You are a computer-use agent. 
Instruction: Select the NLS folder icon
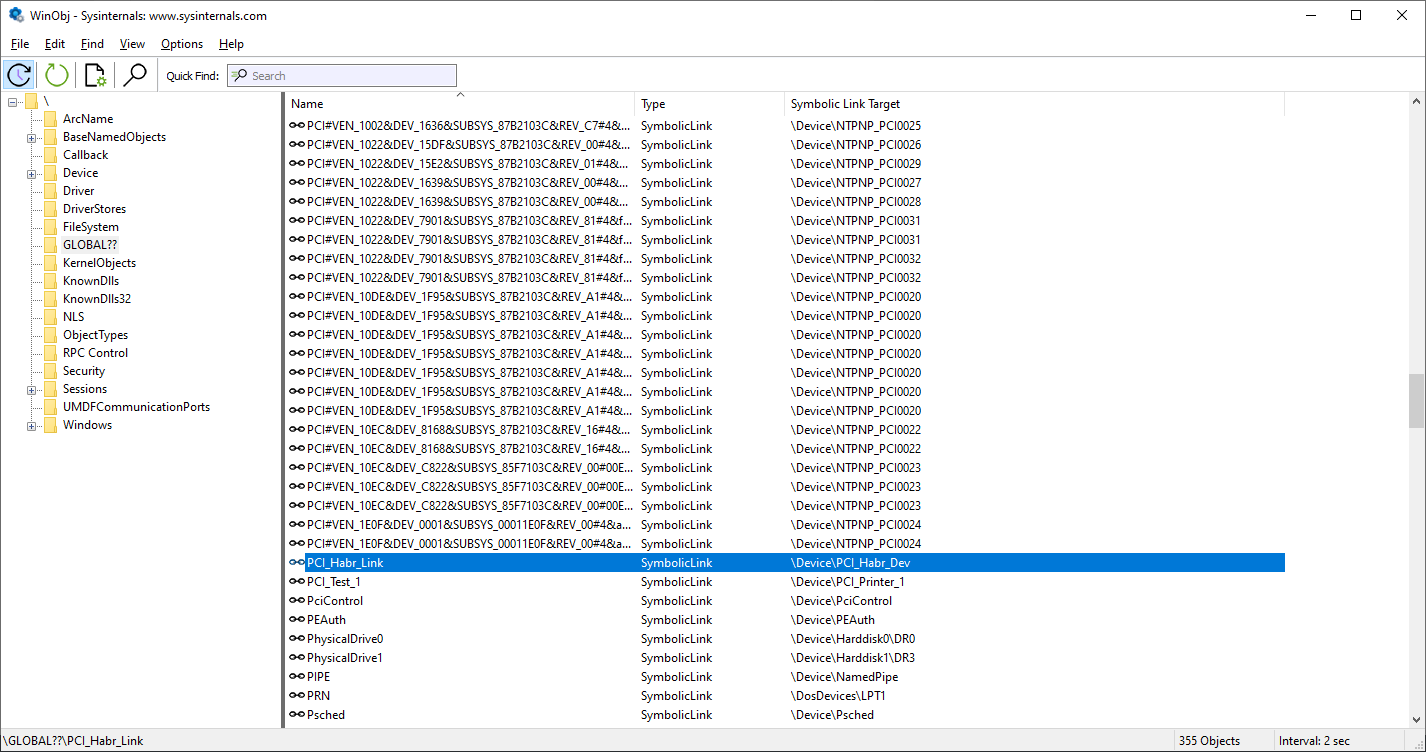50,317
